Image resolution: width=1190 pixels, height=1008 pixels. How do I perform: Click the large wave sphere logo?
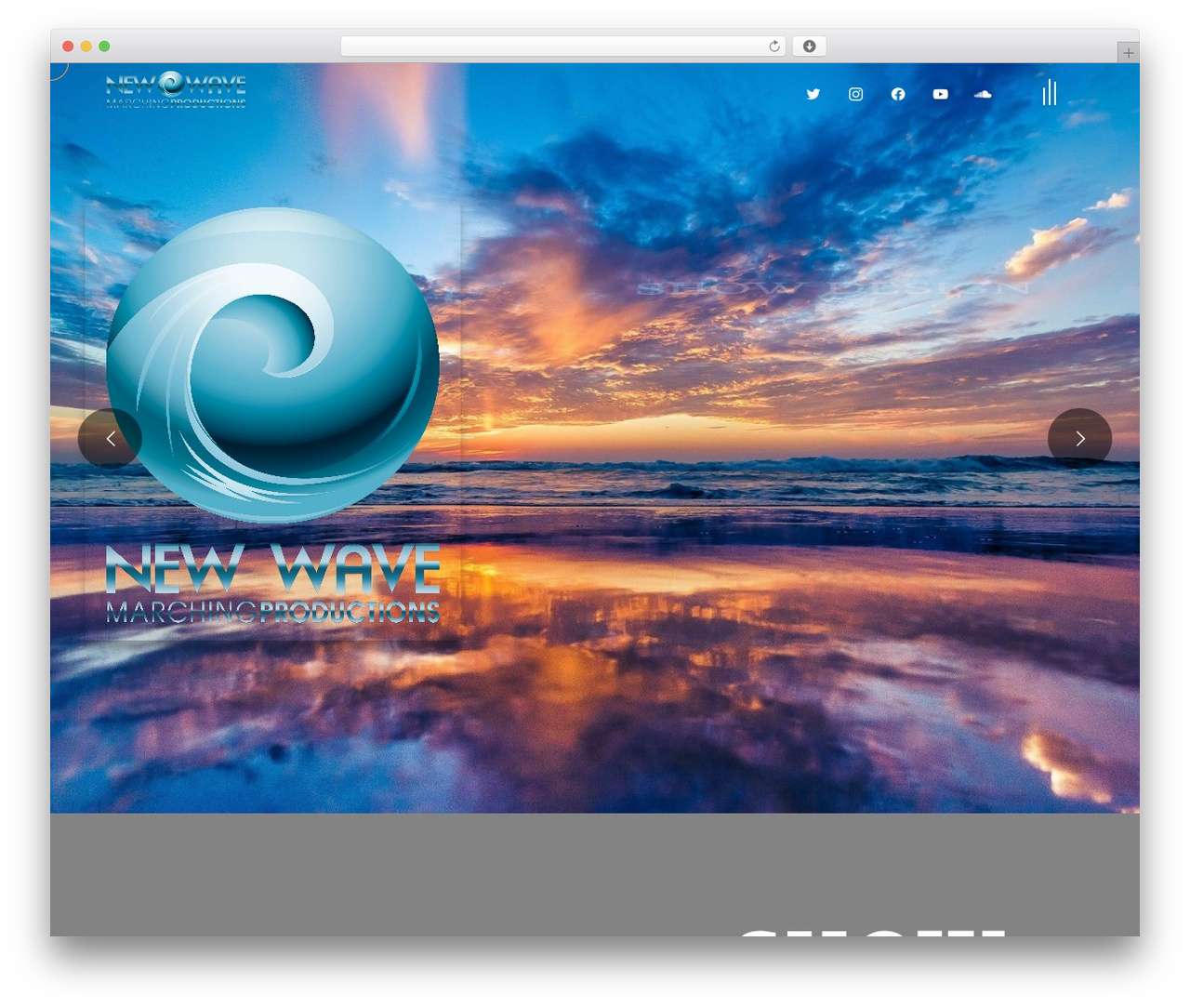tap(272, 365)
